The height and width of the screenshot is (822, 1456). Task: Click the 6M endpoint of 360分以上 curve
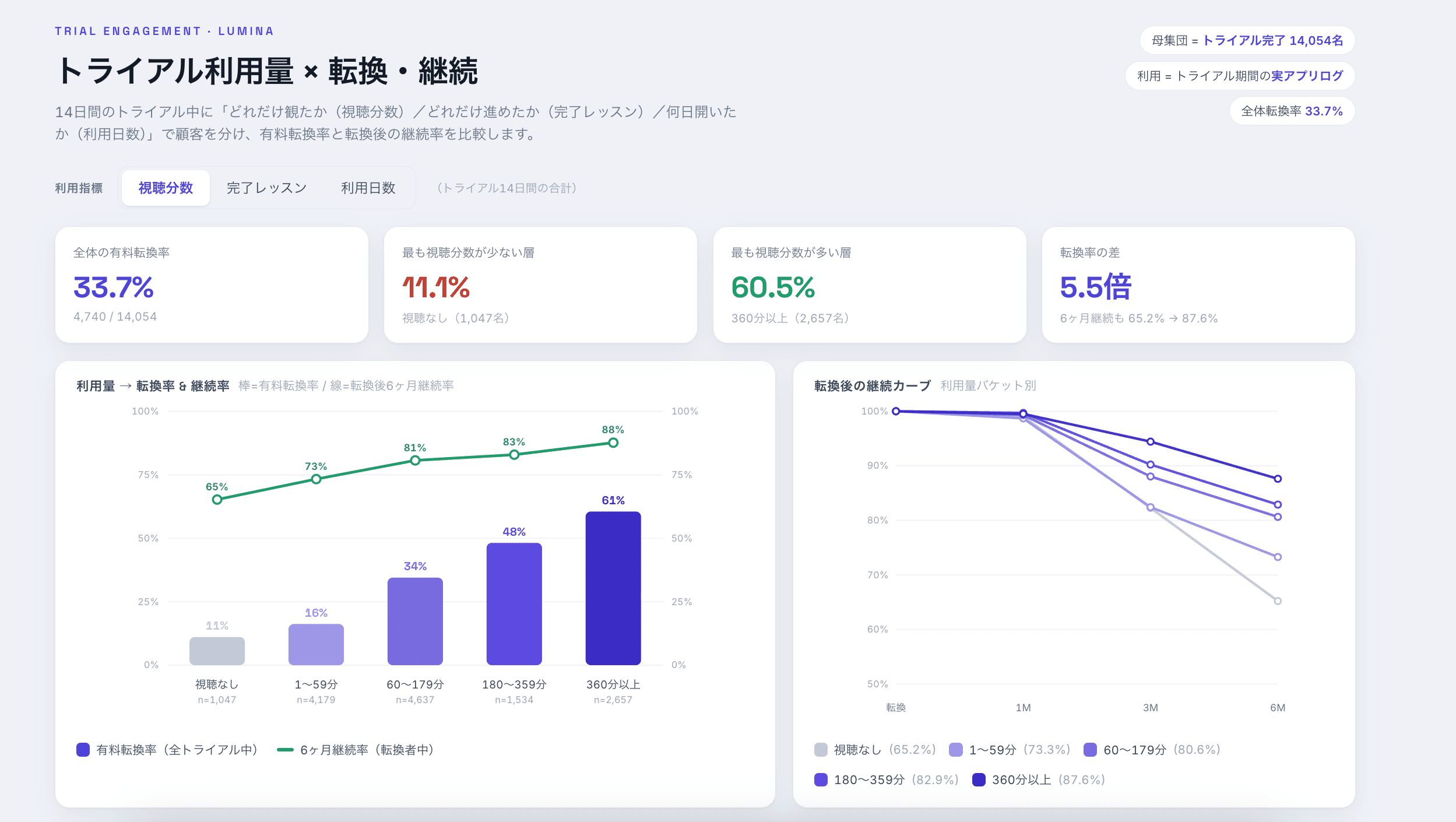(x=1278, y=479)
